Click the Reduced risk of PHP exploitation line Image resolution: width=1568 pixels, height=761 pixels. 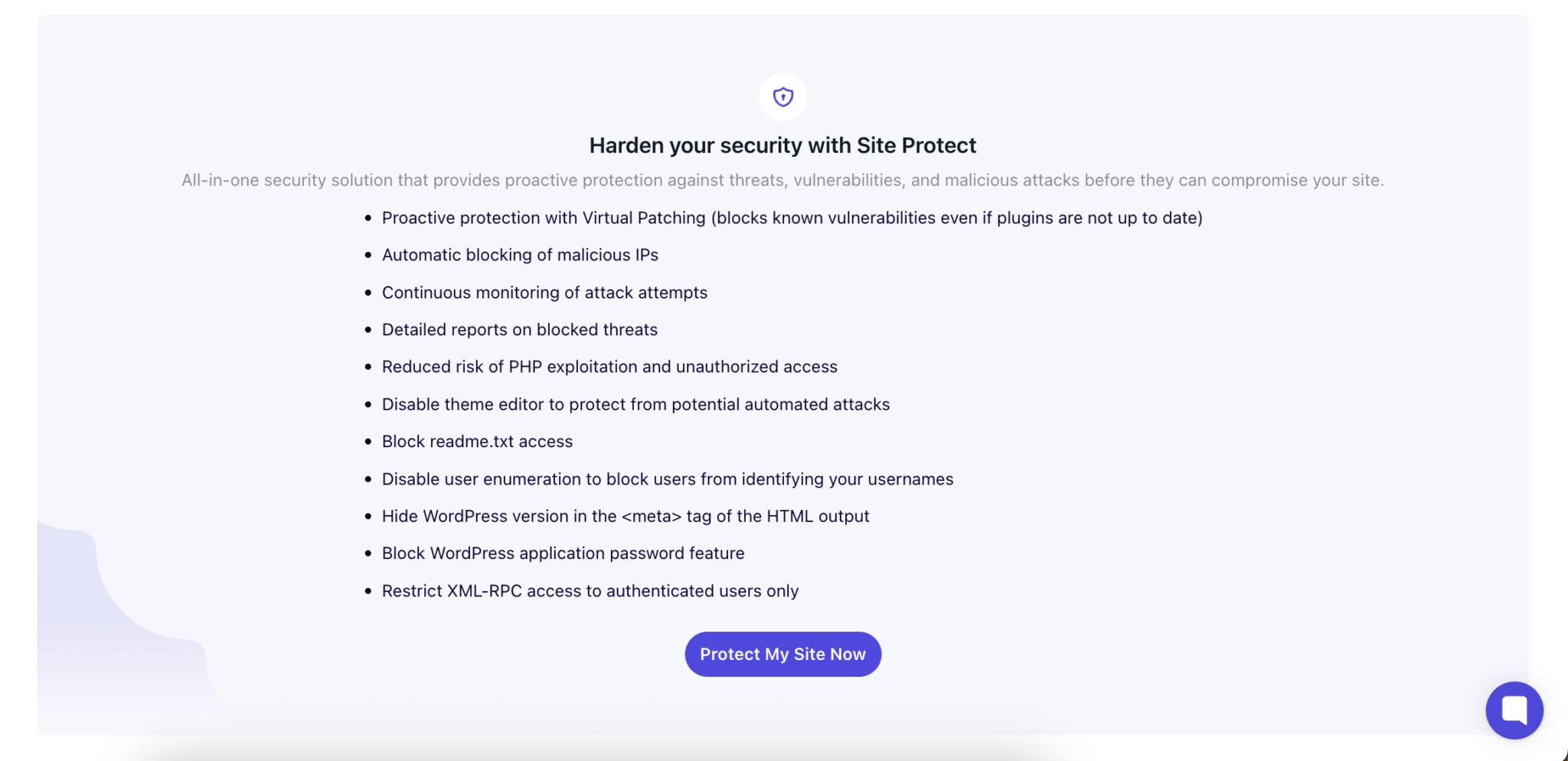coord(609,367)
